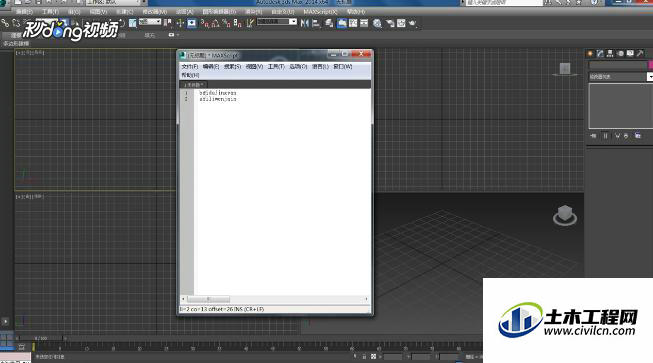Click left arrow of editor horizontal scrollbar
Image resolution: width=653 pixels, height=363 pixels.
183,299
